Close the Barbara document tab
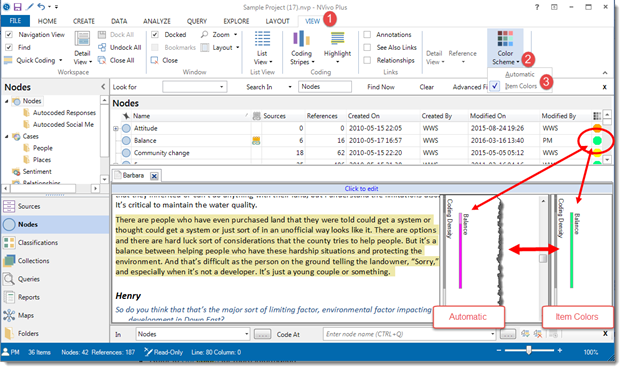This screenshot has width=623, height=370. point(154,176)
